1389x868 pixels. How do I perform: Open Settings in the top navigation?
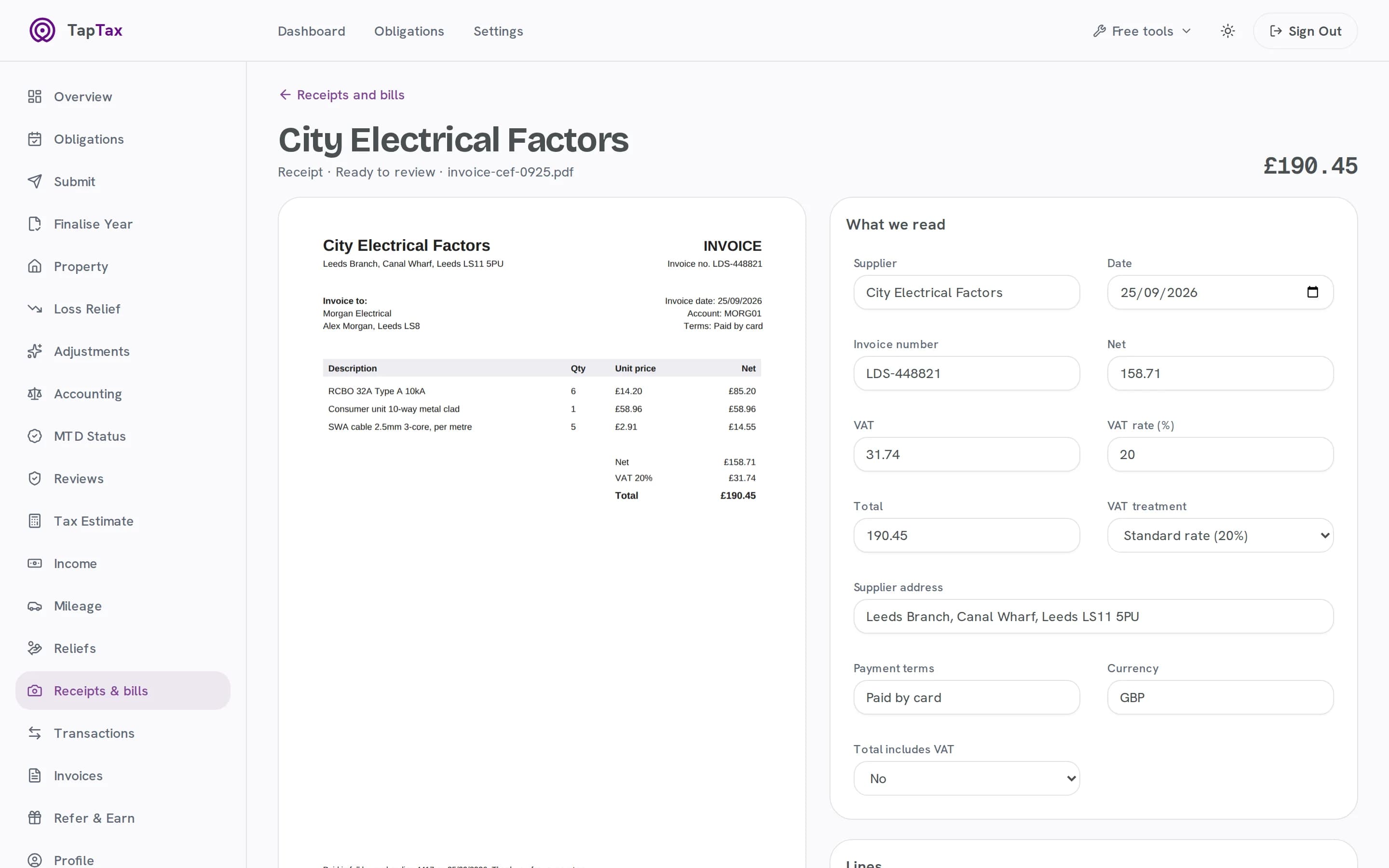coord(498,31)
